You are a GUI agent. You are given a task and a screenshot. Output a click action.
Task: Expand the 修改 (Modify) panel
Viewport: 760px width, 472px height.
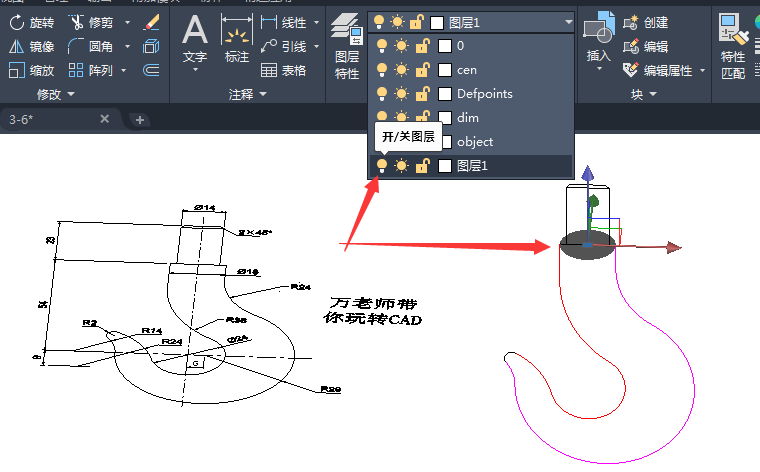click(x=56, y=94)
